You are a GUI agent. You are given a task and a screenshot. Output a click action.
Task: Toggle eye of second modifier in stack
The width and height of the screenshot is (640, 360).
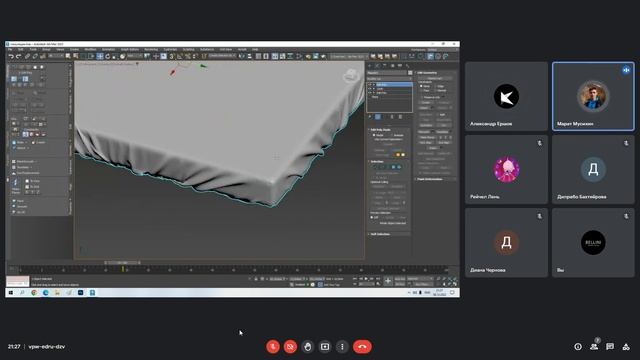point(369,89)
